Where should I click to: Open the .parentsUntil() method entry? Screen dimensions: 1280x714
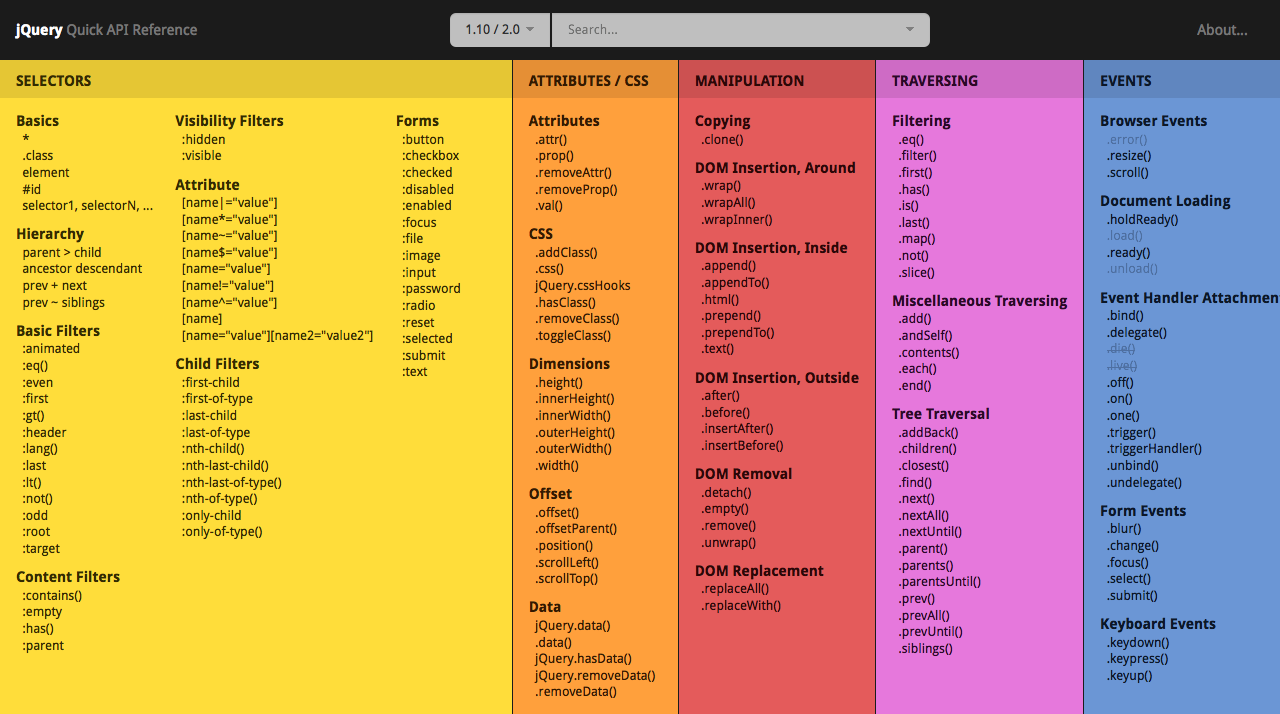[x=939, y=582]
